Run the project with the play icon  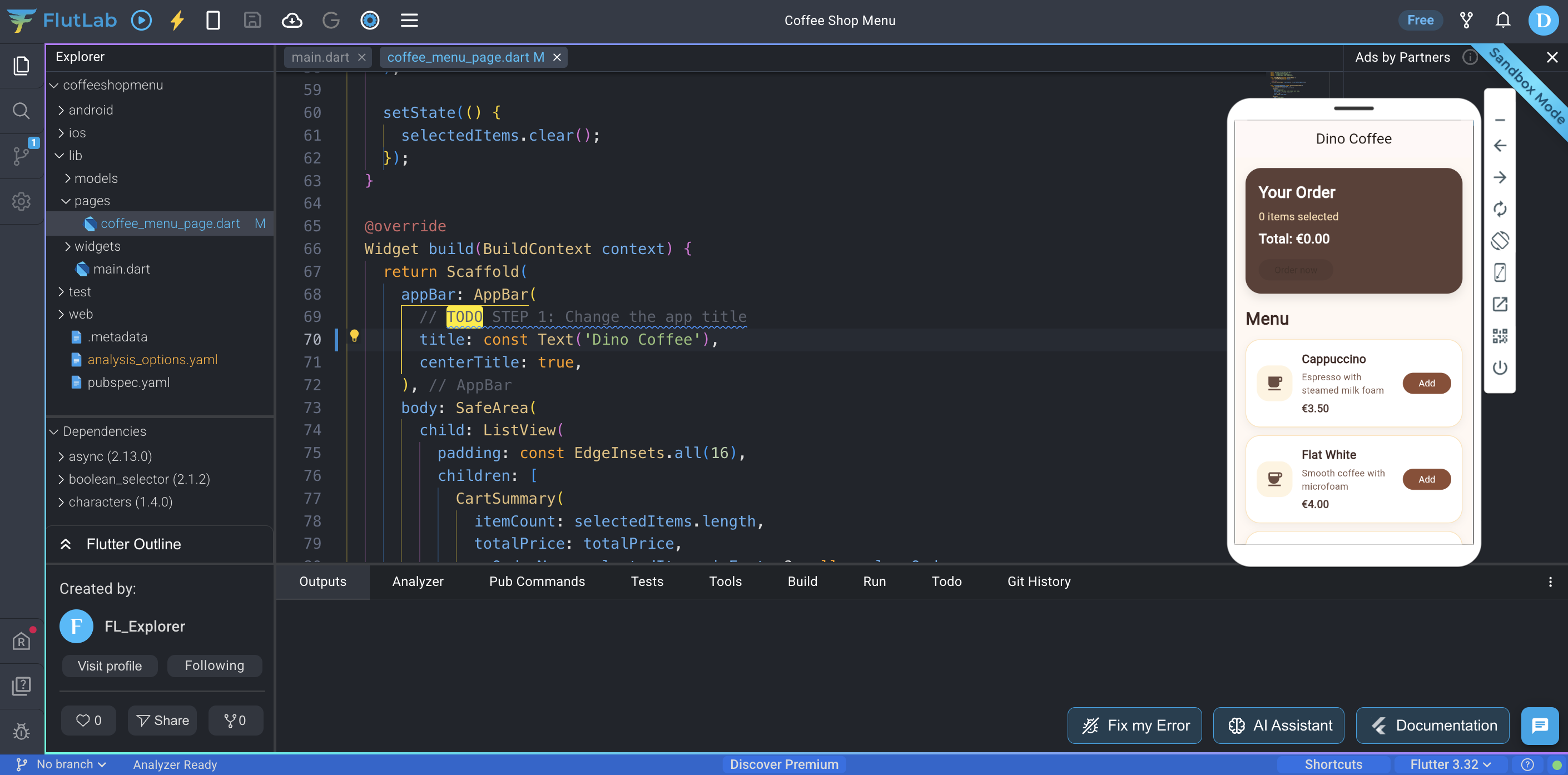click(x=141, y=20)
